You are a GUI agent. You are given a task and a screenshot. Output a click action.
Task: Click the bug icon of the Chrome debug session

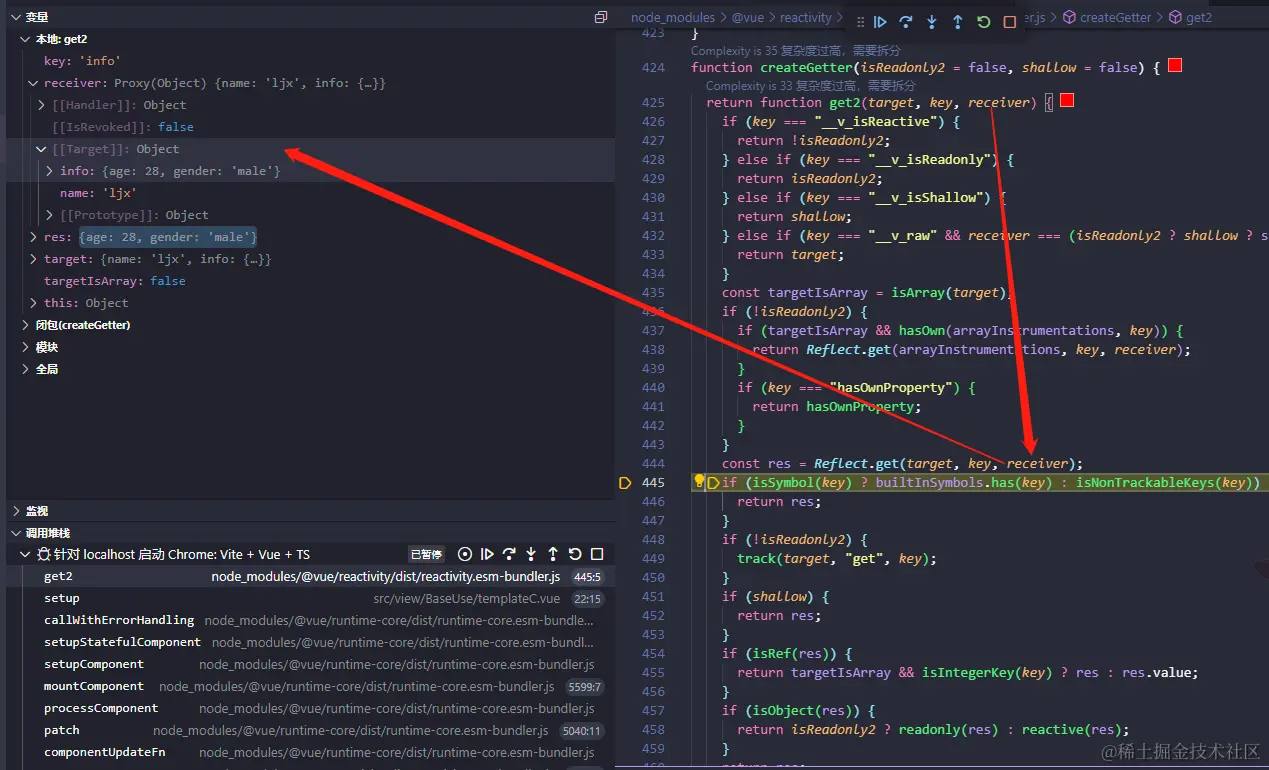44,554
